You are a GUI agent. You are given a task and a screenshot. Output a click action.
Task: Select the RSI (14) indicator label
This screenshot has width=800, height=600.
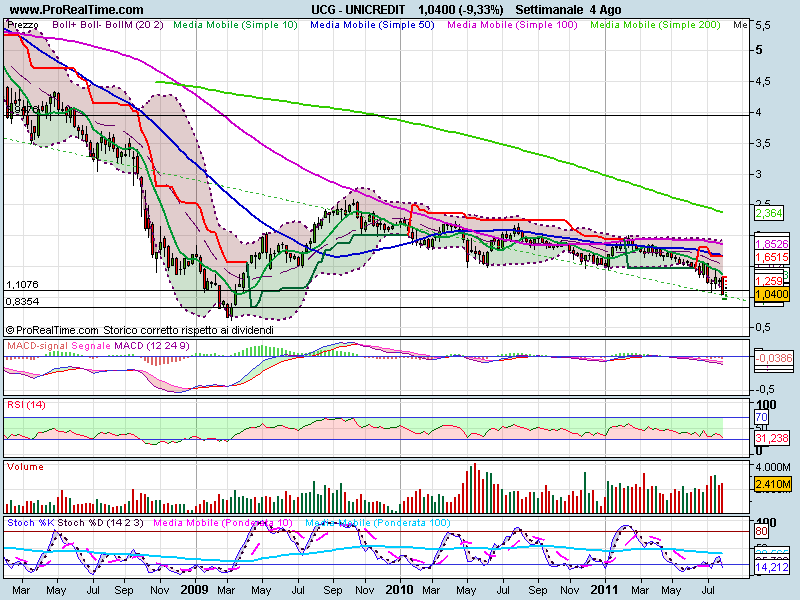coord(26,405)
